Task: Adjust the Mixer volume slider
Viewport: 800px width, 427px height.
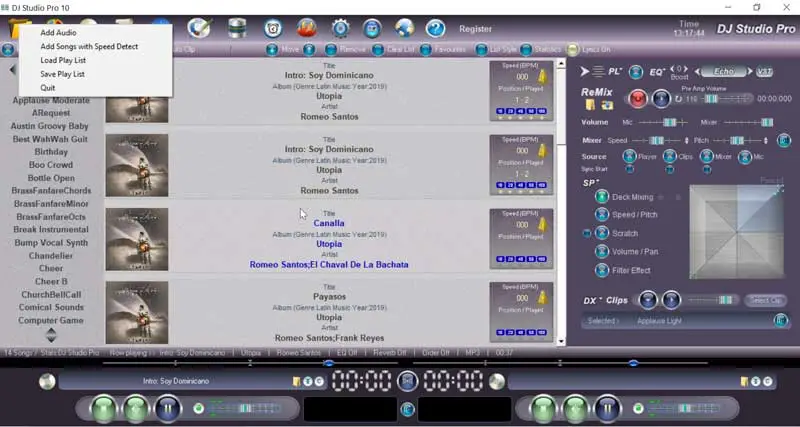Action: (748, 122)
